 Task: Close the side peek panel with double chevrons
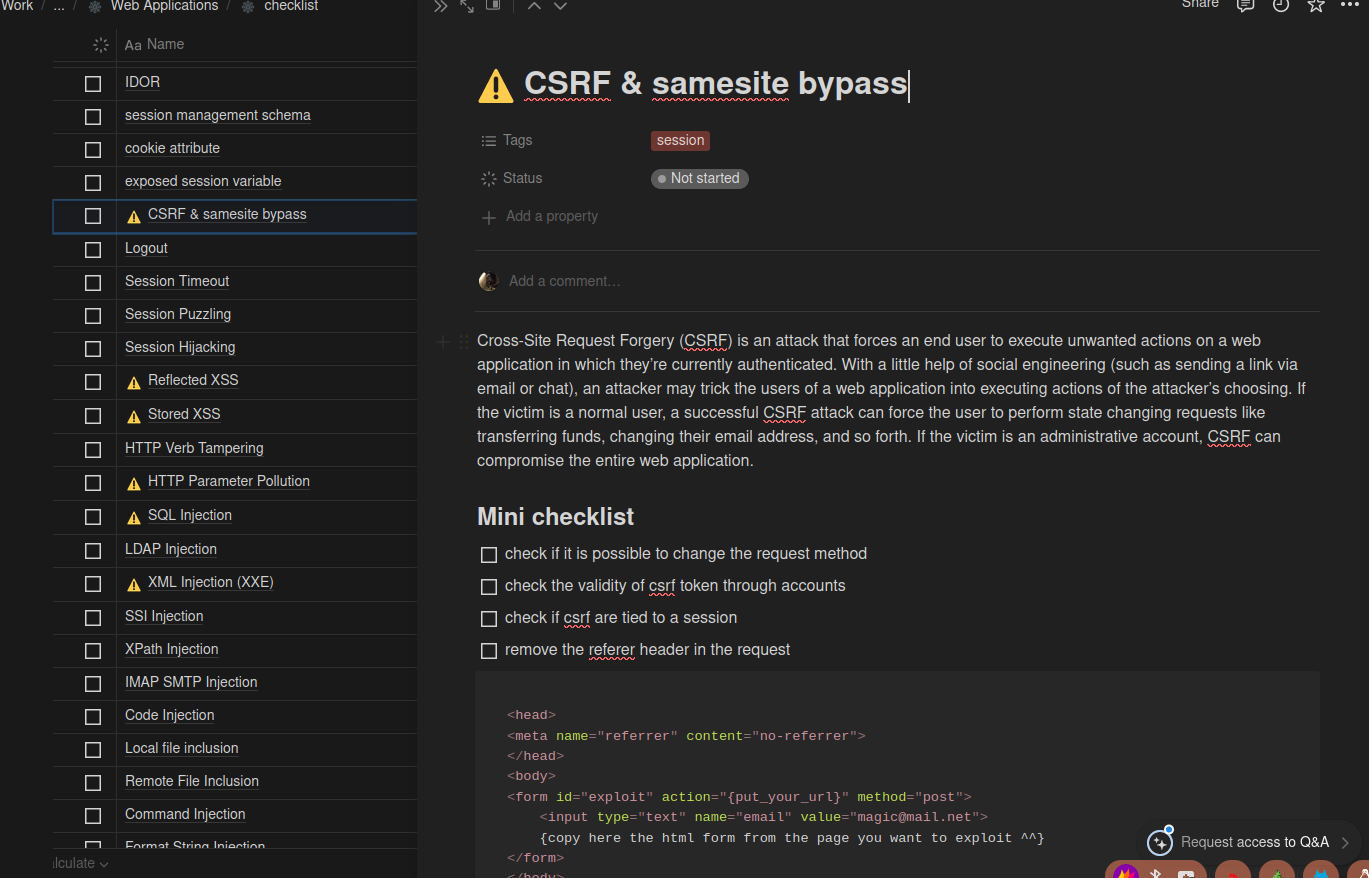point(441,6)
